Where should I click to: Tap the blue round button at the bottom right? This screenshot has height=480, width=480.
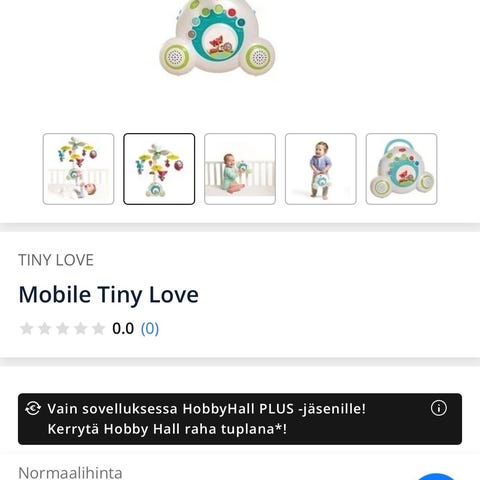tap(437, 477)
